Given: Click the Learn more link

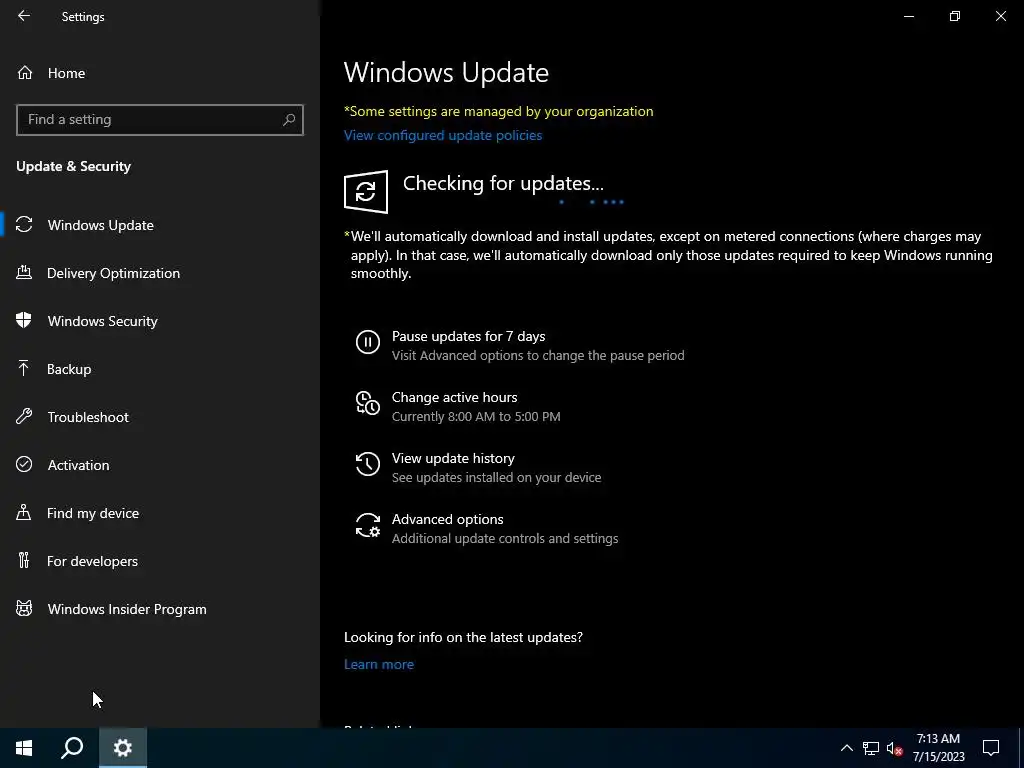Looking at the screenshot, I should tap(379, 664).
